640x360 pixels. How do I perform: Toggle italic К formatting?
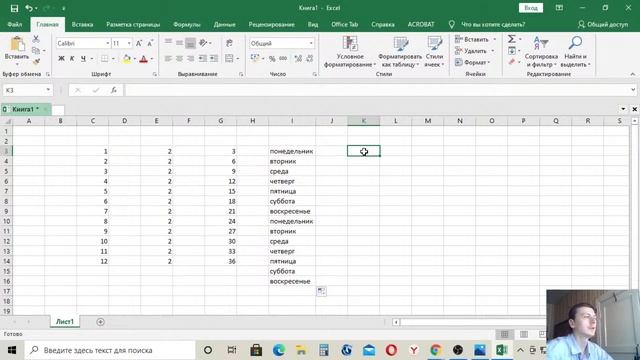pos(72,59)
